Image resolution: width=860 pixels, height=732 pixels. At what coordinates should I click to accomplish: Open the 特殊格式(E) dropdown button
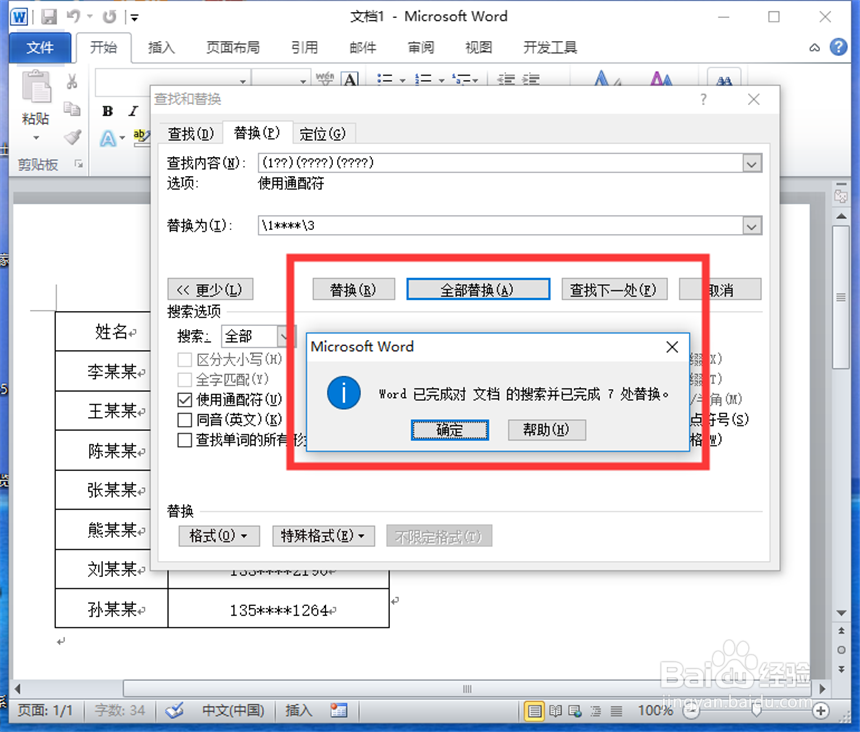tap(323, 536)
